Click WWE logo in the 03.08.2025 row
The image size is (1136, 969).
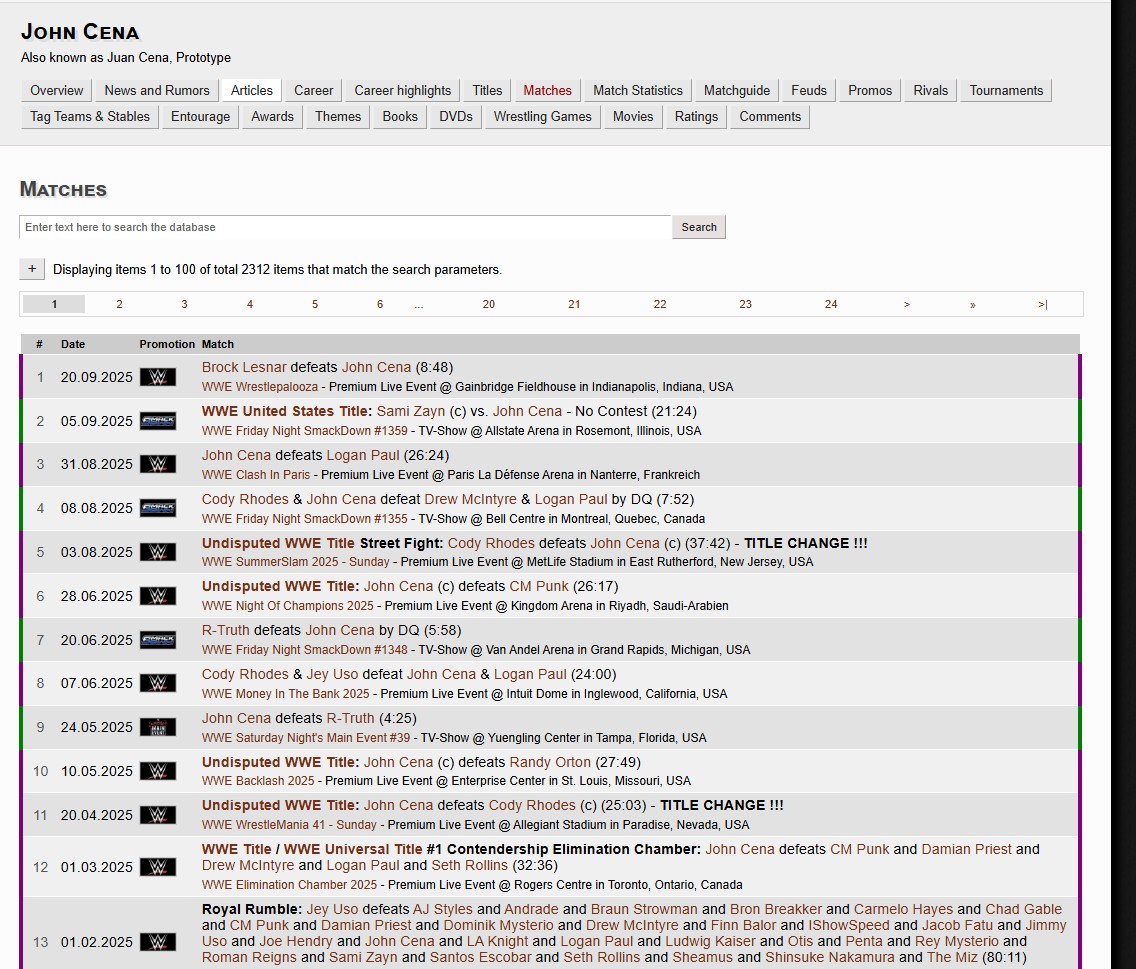click(x=157, y=552)
